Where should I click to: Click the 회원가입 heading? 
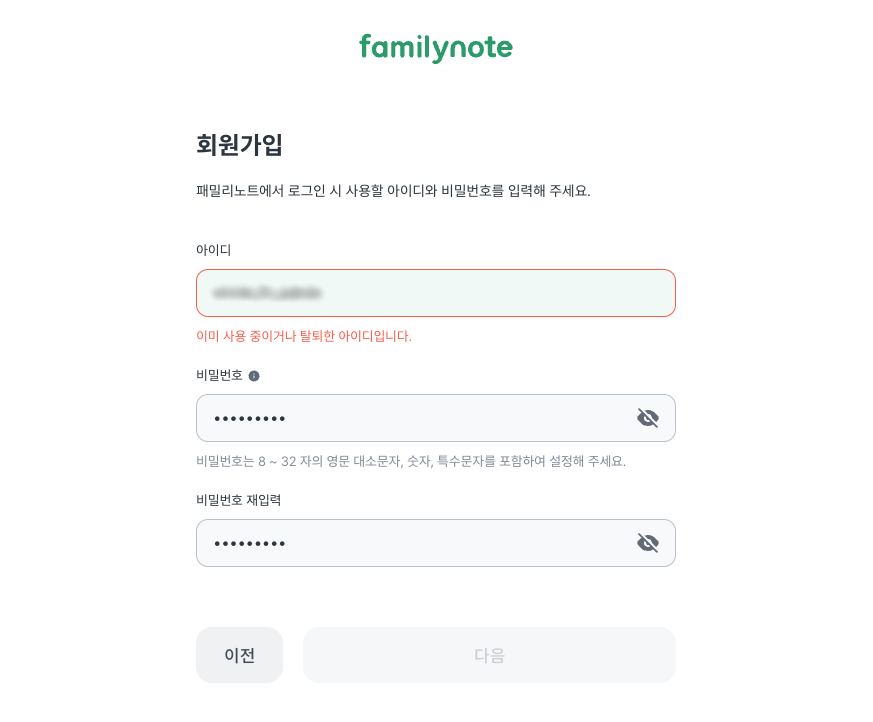239,145
